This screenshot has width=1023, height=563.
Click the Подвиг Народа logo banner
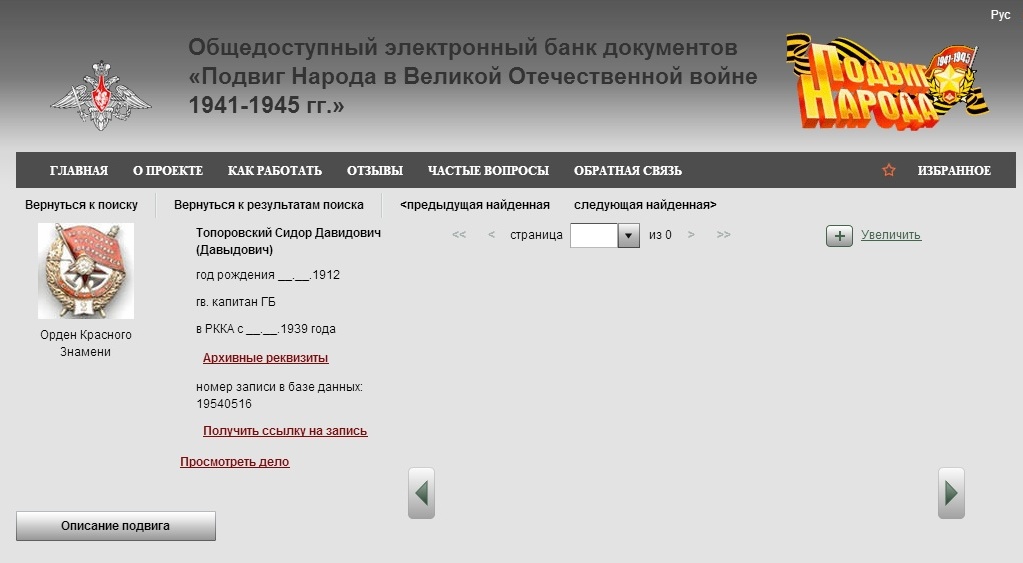[886, 83]
